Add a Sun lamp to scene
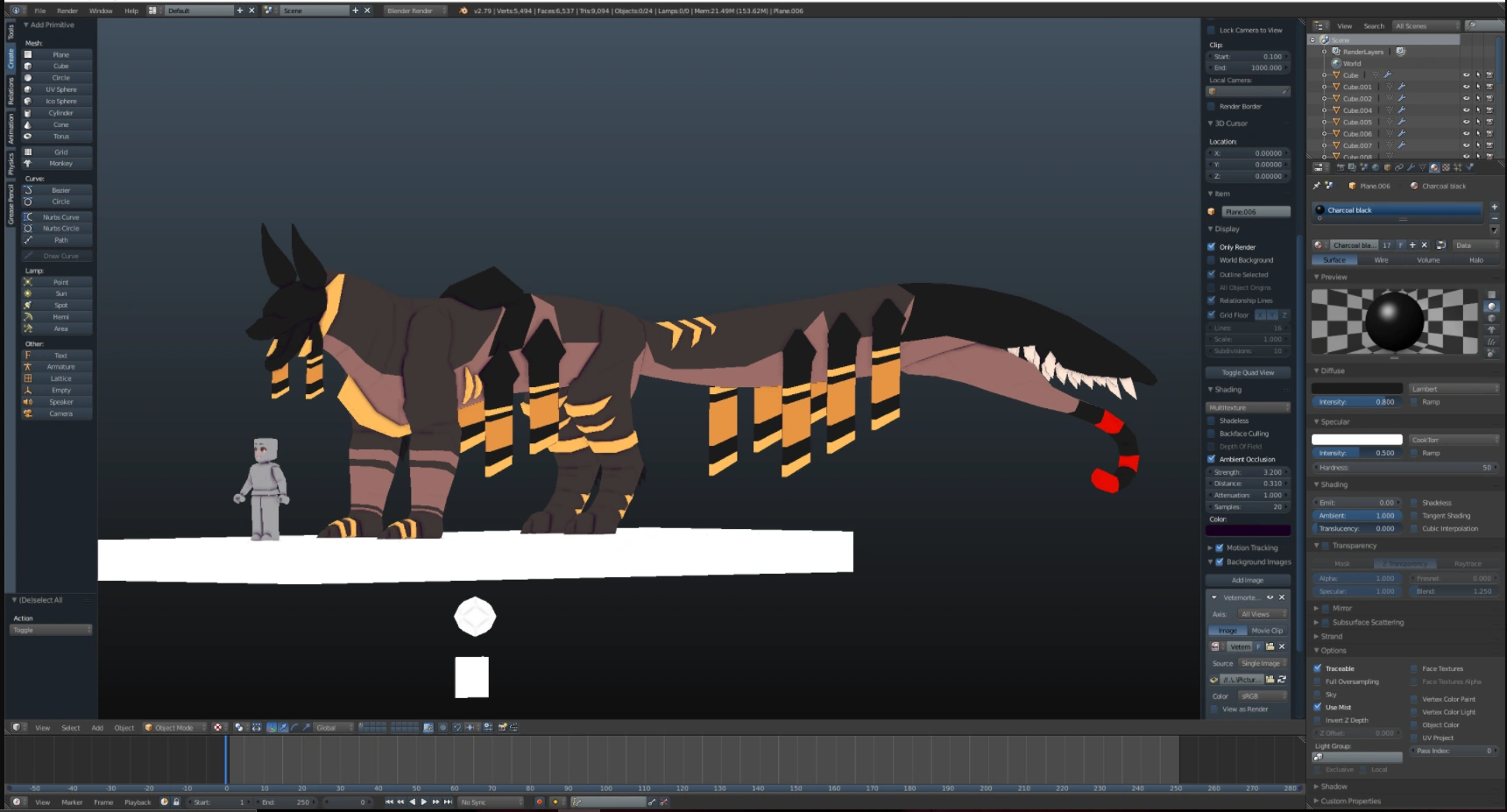 [60, 294]
